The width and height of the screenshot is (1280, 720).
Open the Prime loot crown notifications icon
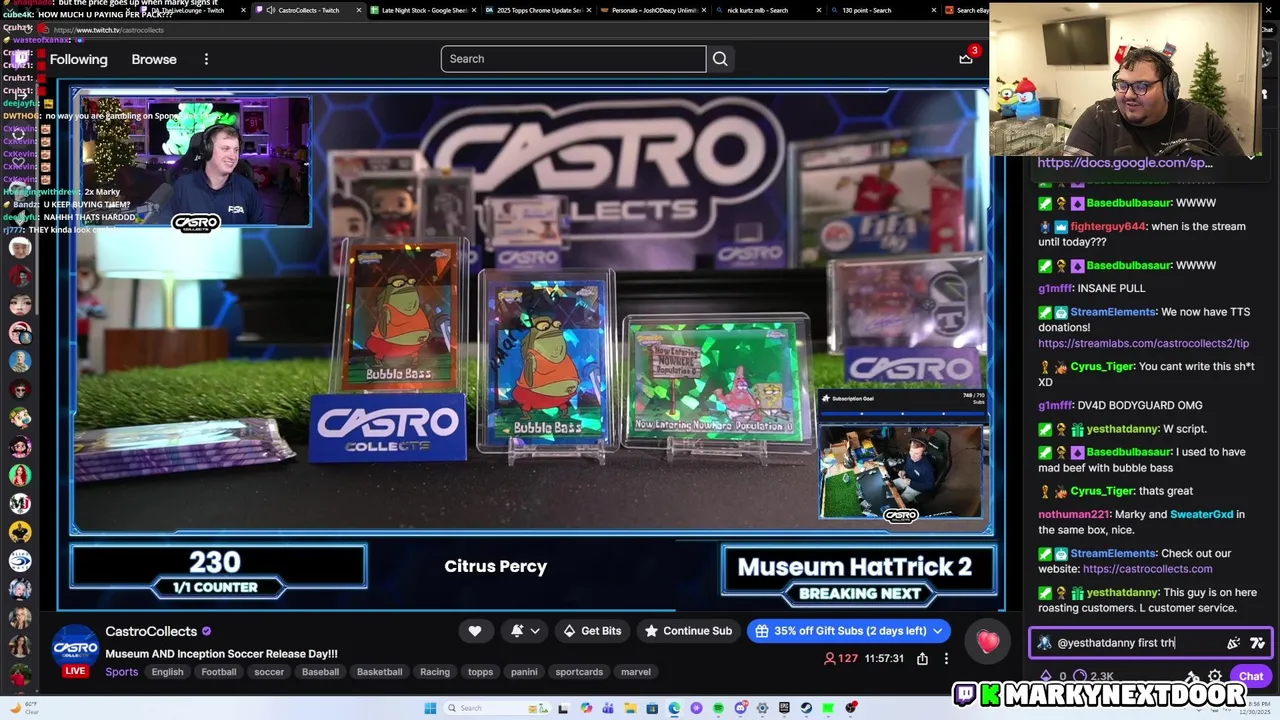click(x=966, y=59)
